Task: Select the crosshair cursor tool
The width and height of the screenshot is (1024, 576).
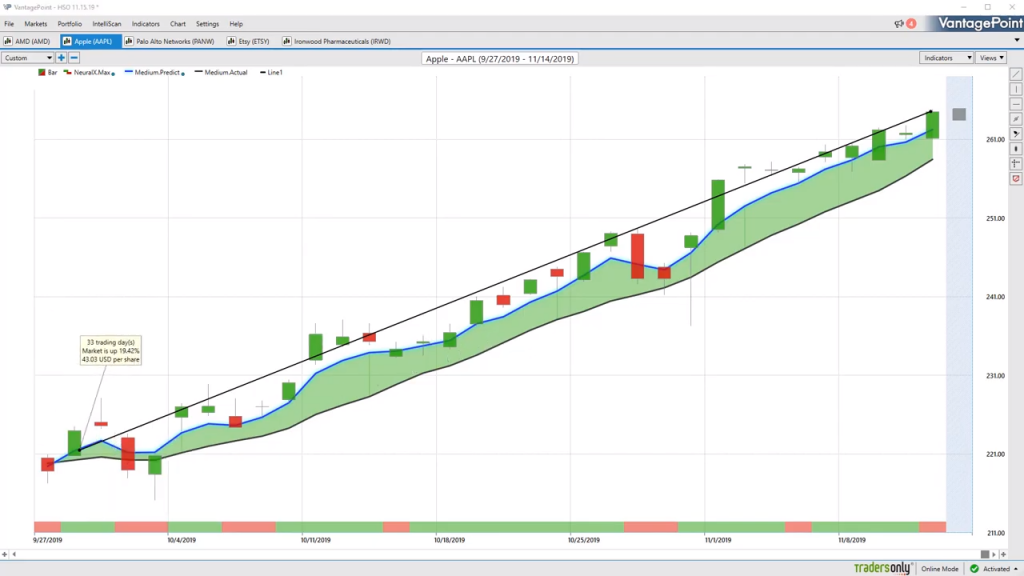Action: [1016, 164]
